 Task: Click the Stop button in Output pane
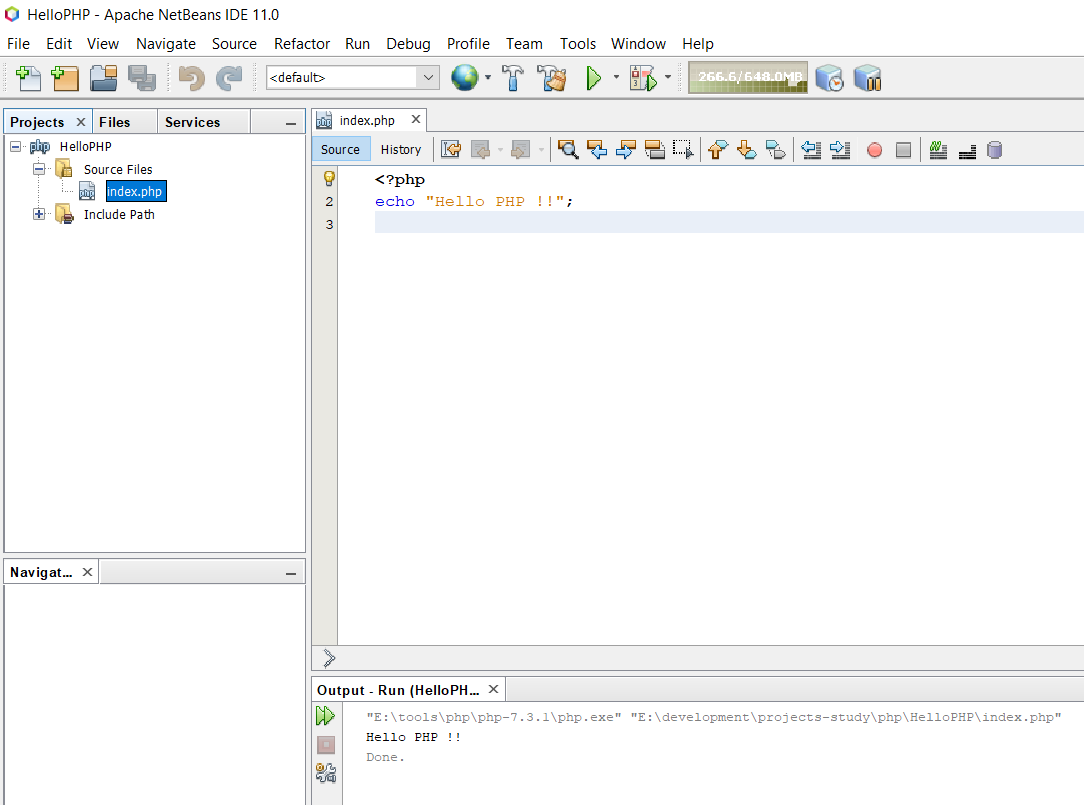326,745
